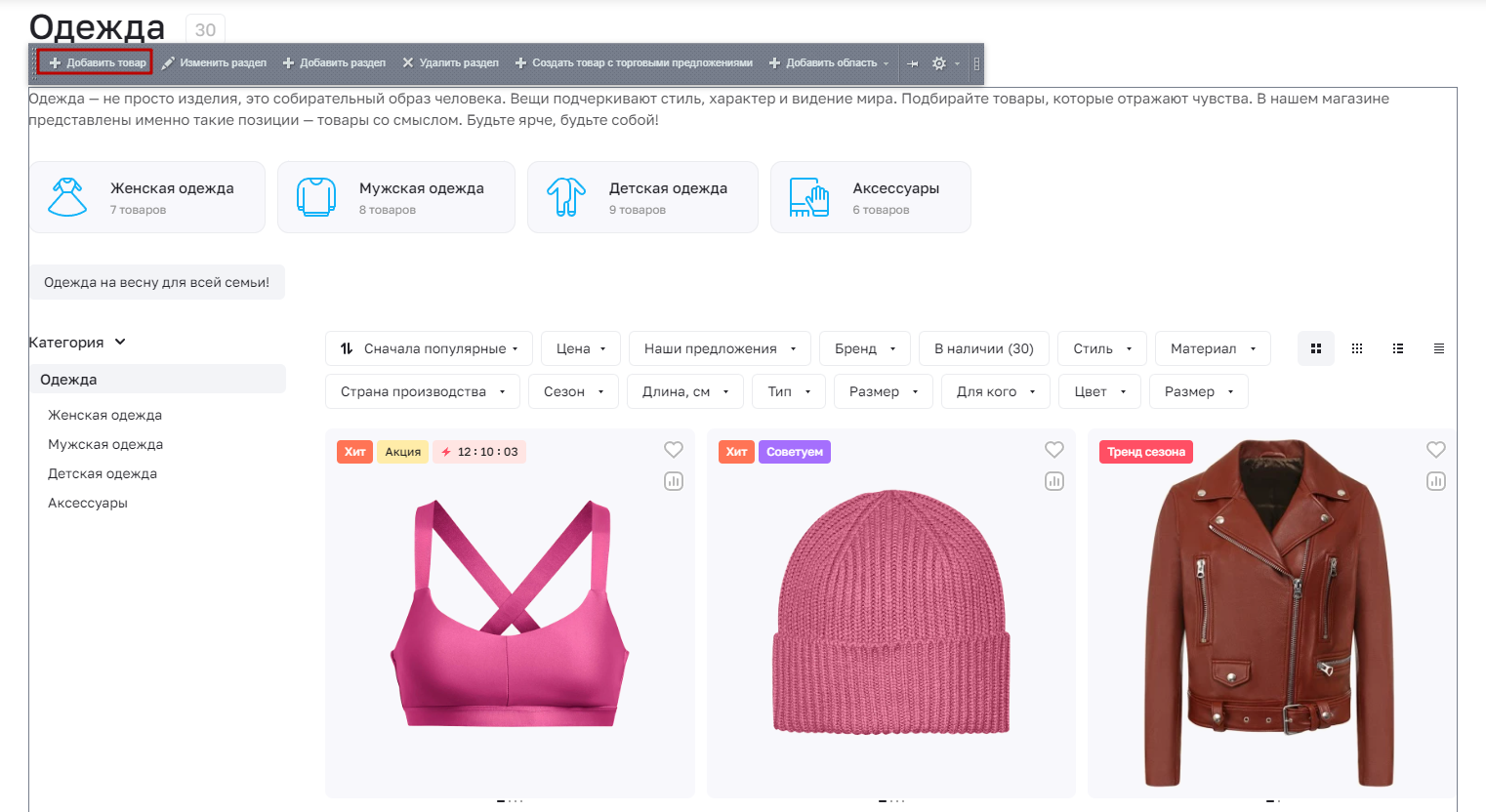Add pink sports bra to favorites

[x=674, y=450]
